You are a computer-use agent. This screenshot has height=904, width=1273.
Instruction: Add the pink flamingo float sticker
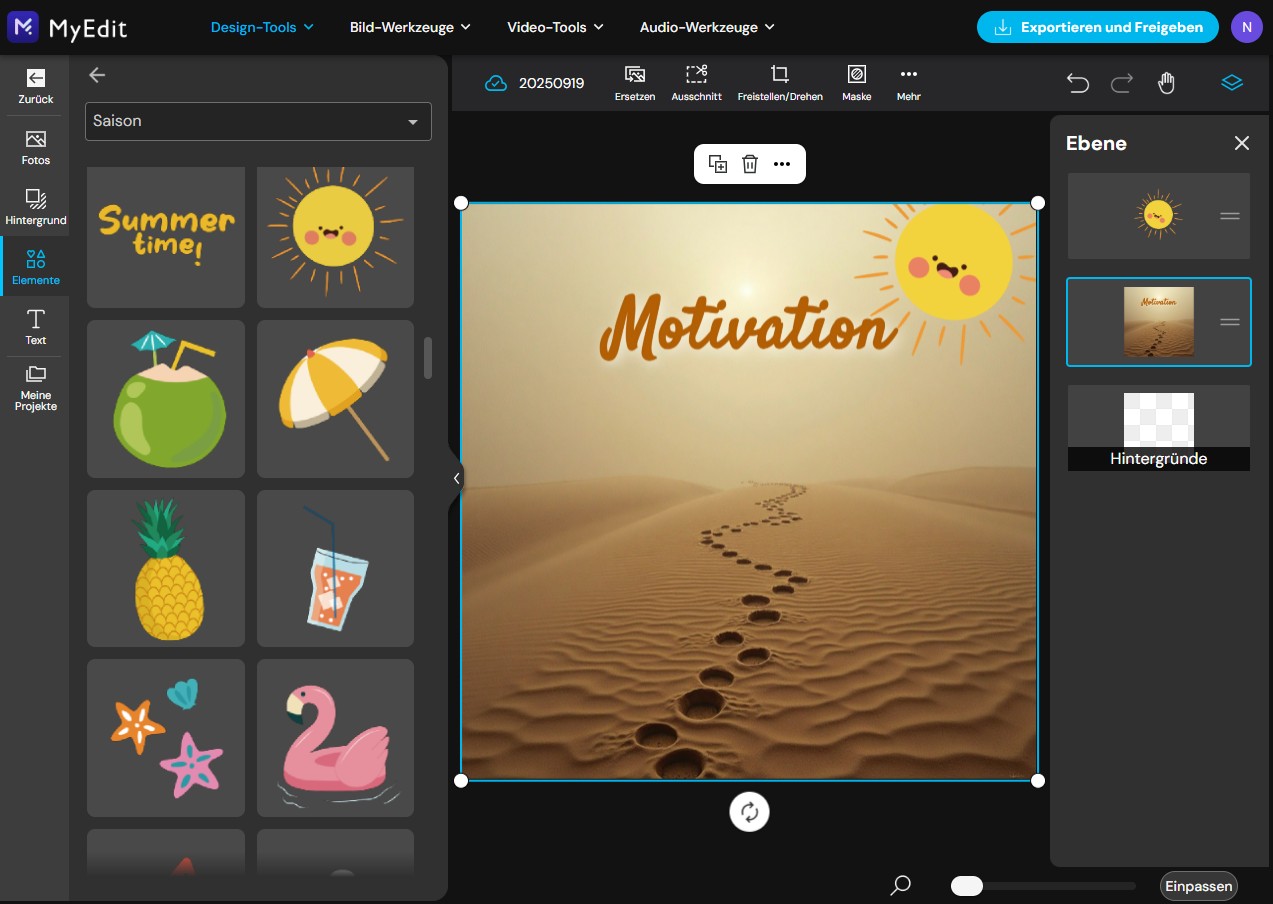click(335, 738)
